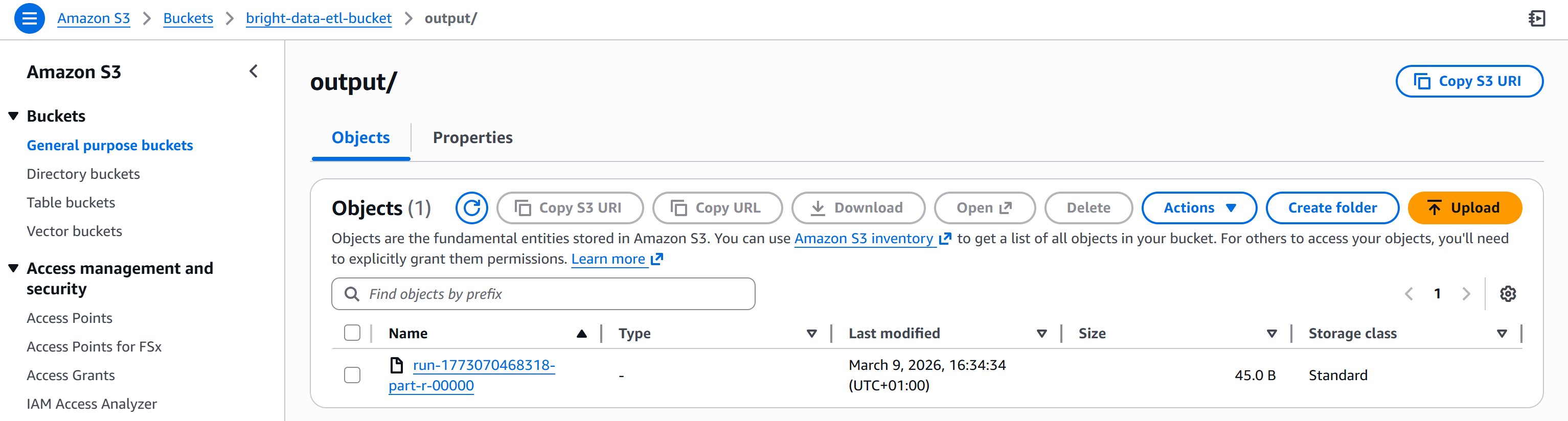Click the top-right panel toggle icon
The width and height of the screenshot is (1568, 421).
point(1536,18)
